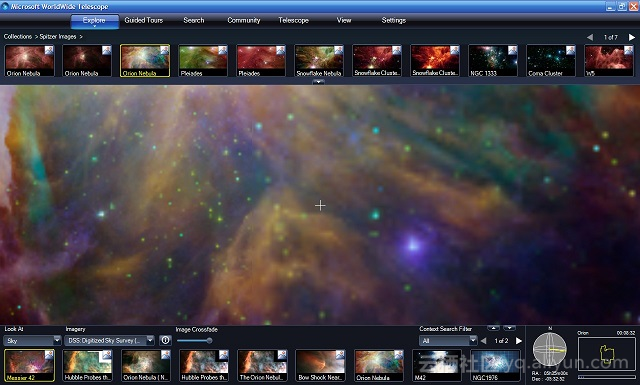Select the M42 thumbnail
Image resolution: width=640 pixels, height=385 pixels.
[437, 365]
